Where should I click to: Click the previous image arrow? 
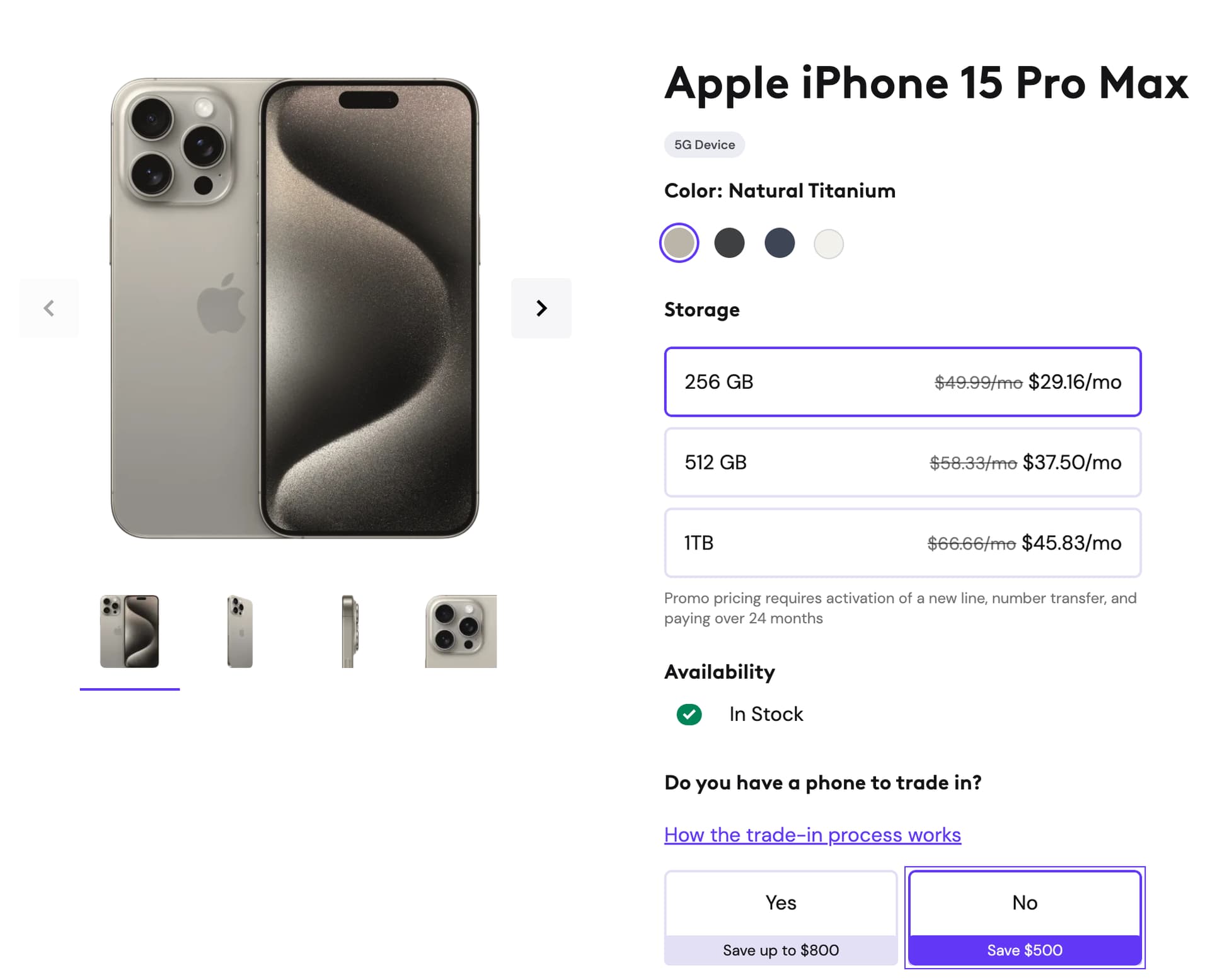click(x=49, y=308)
